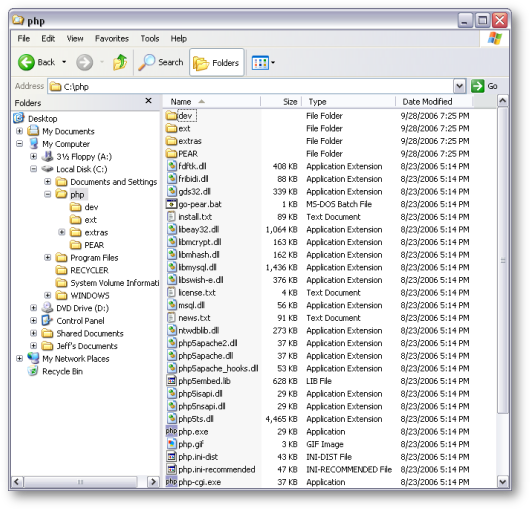Expand My Documents tree node
The image size is (530, 509).
pyautogui.click(x=20, y=131)
